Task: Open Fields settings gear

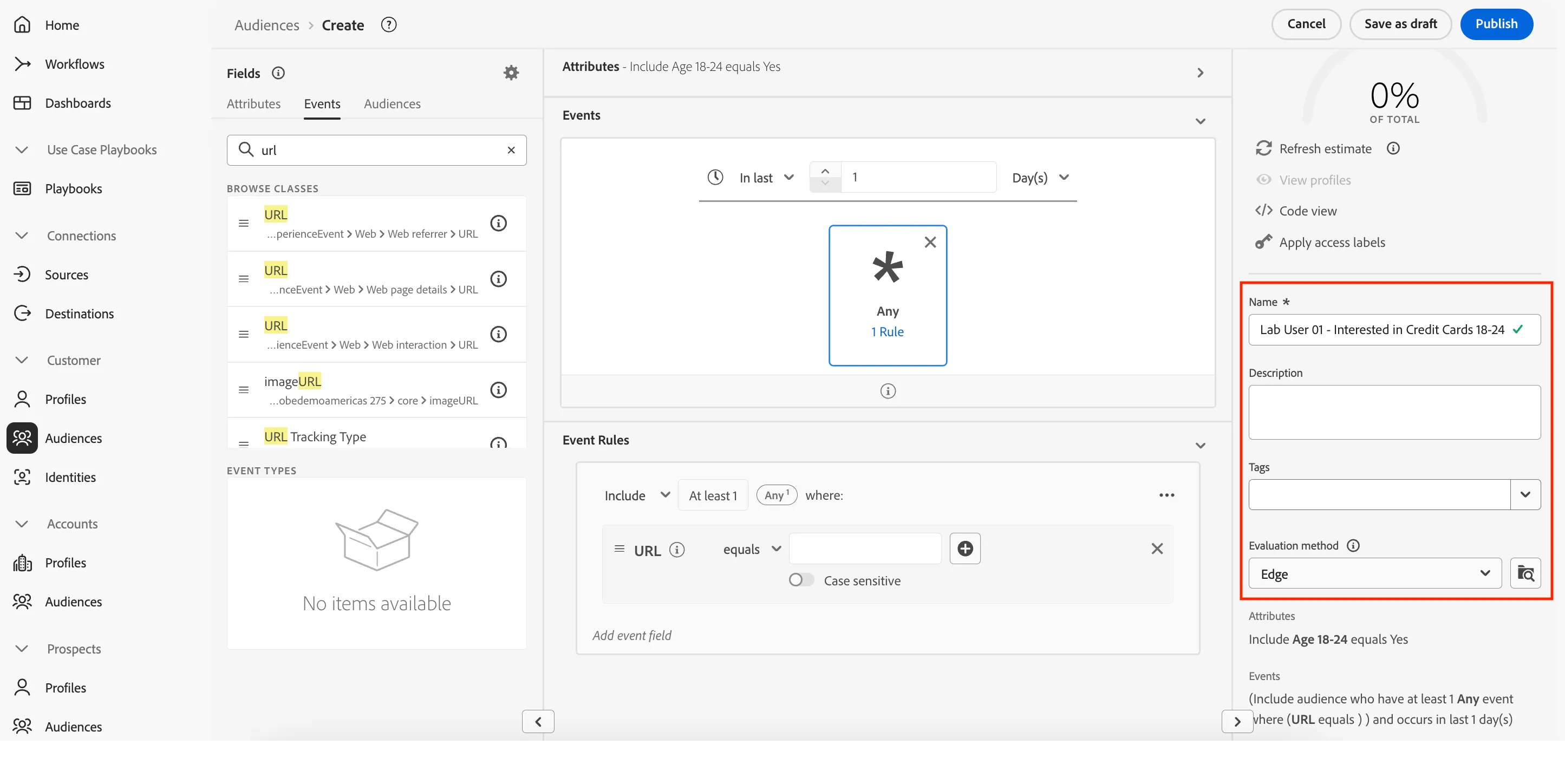Action: [x=511, y=73]
